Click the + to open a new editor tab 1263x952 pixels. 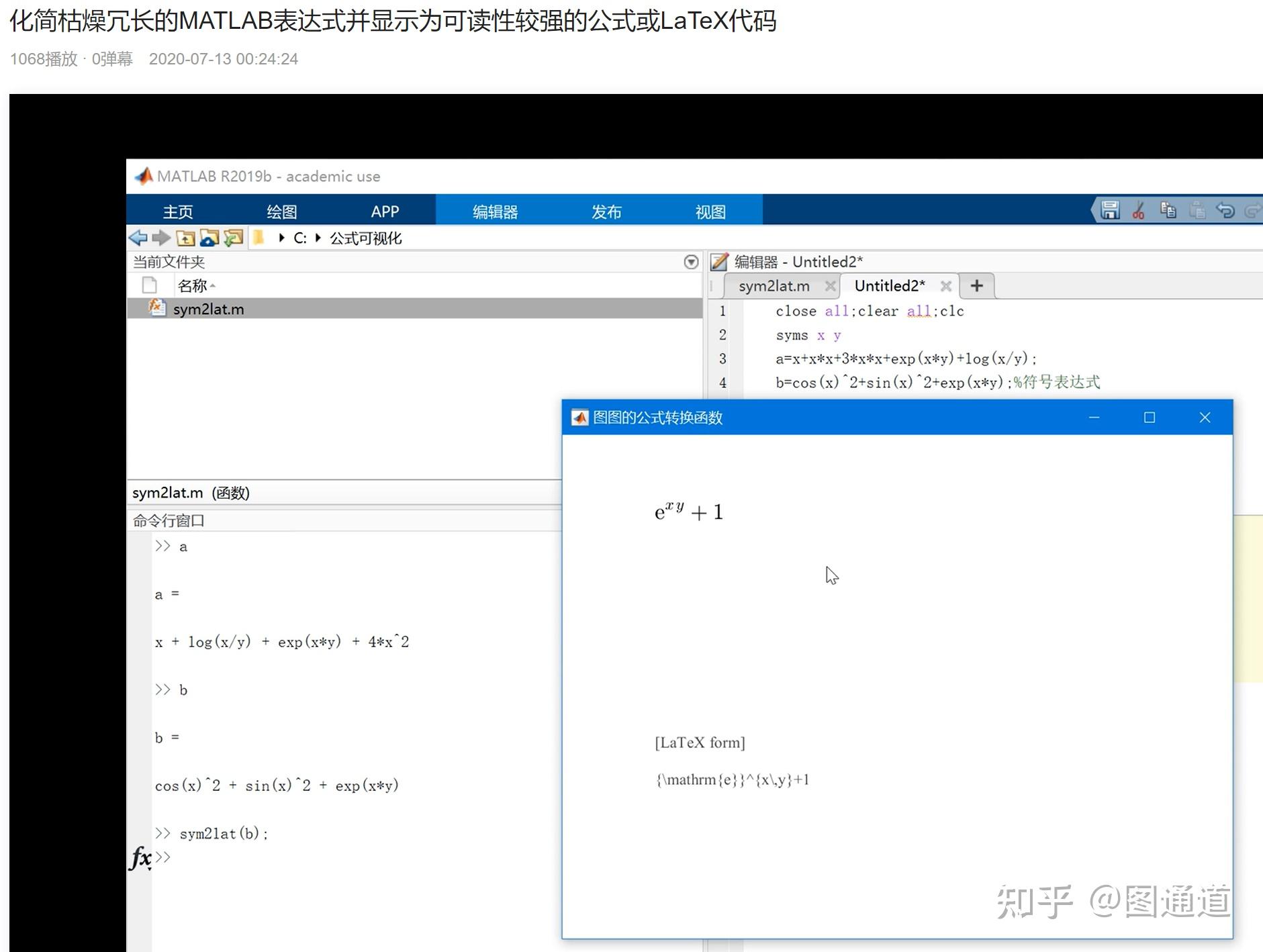(x=976, y=285)
